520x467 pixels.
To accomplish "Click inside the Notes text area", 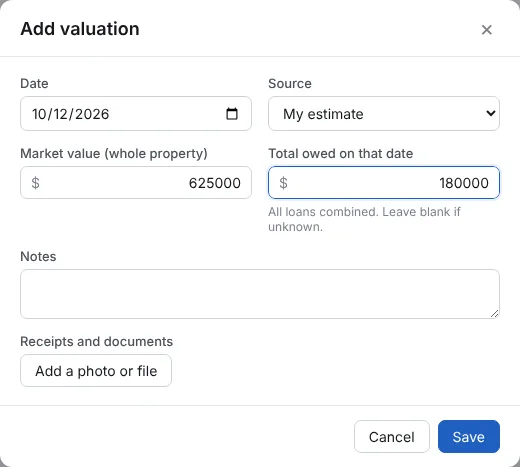I will pos(260,294).
